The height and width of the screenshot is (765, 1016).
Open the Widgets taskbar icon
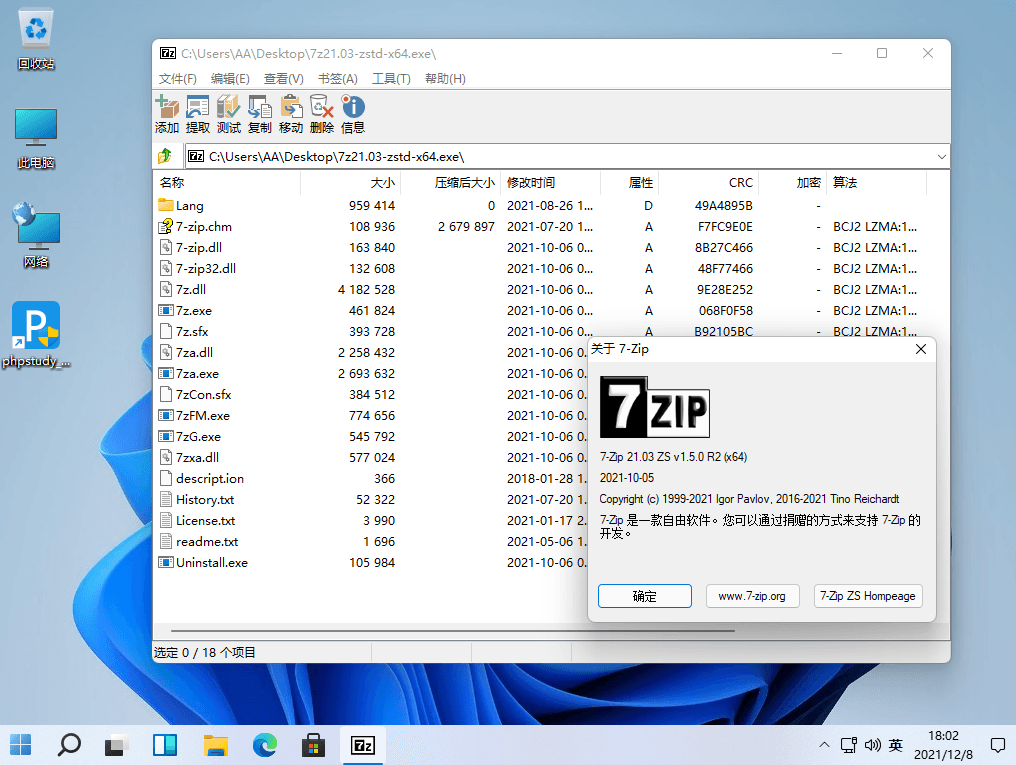165,745
